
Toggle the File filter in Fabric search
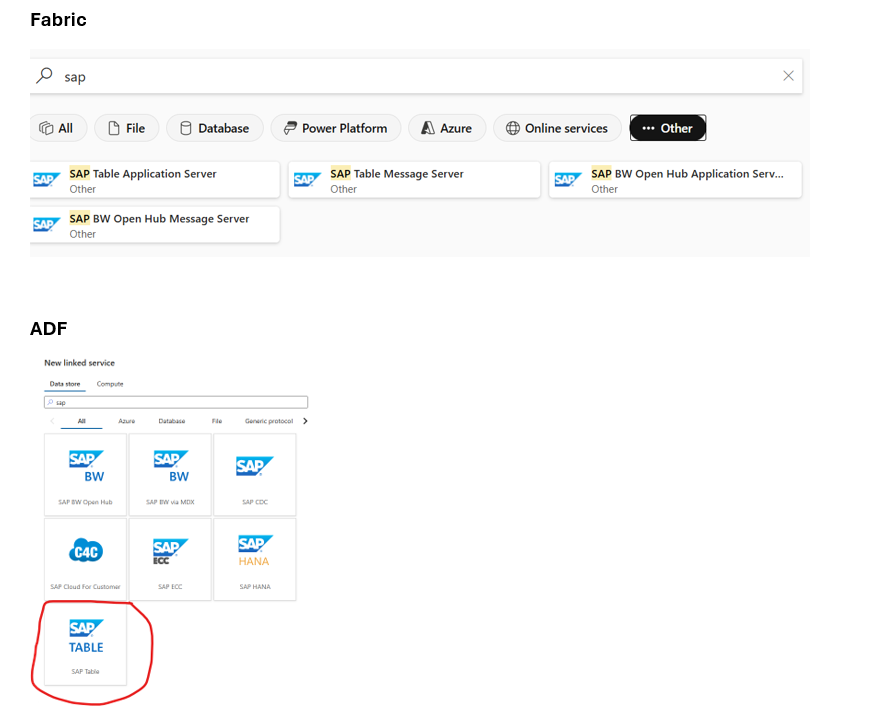[x=126, y=128]
